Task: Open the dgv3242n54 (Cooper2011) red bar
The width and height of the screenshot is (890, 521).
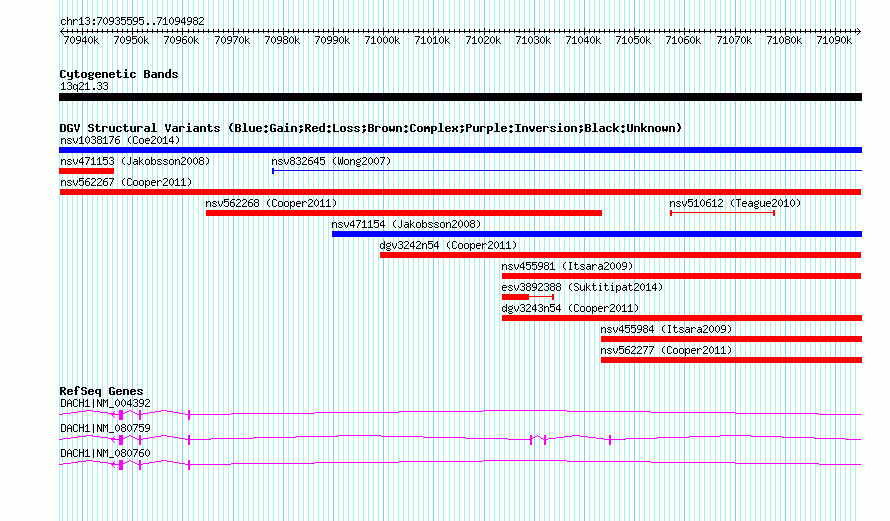Action: tap(620, 255)
